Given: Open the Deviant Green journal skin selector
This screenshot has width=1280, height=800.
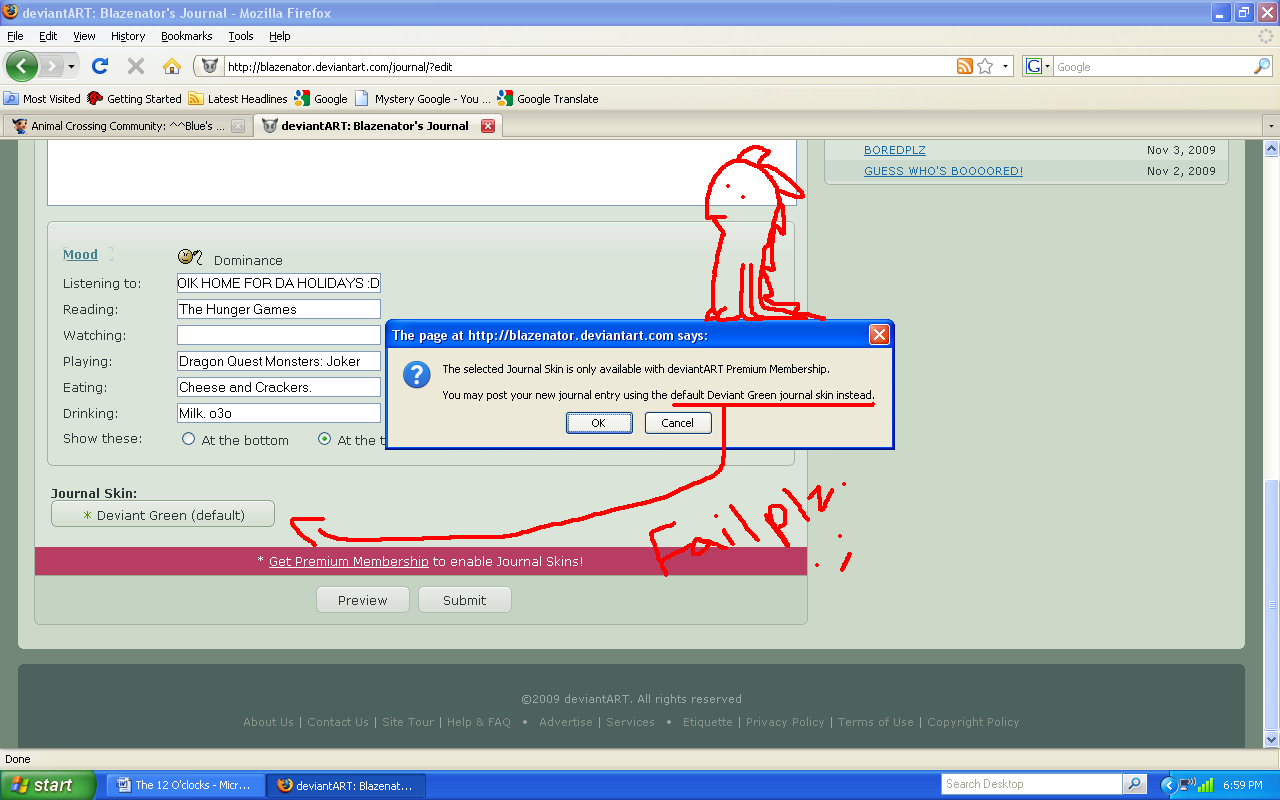Looking at the screenshot, I should point(163,514).
